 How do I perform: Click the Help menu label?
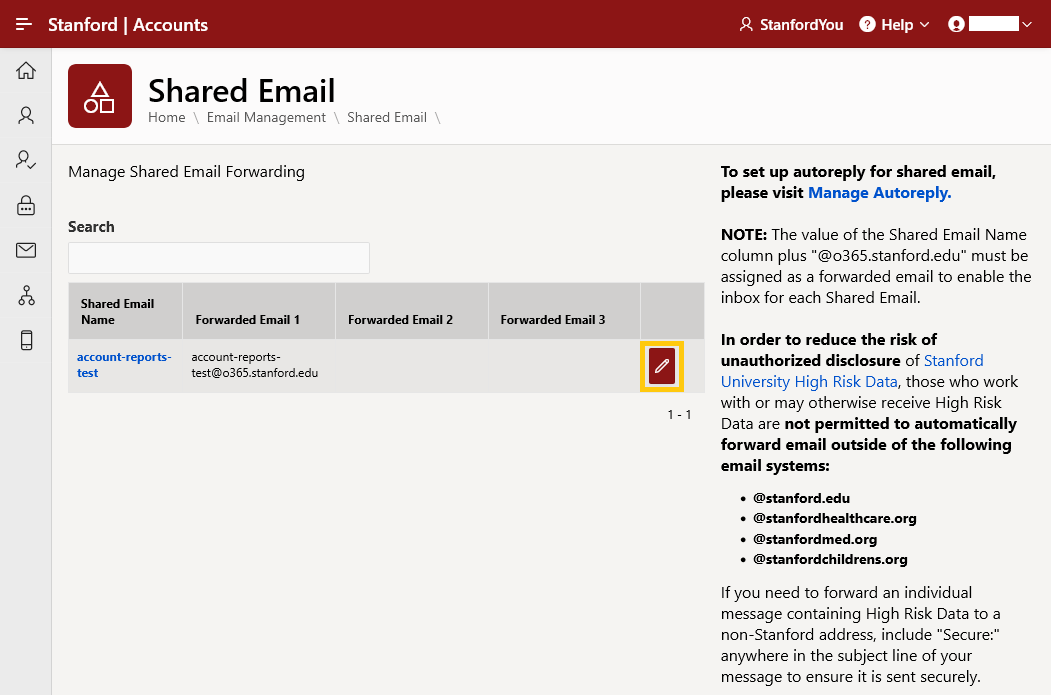(x=897, y=25)
